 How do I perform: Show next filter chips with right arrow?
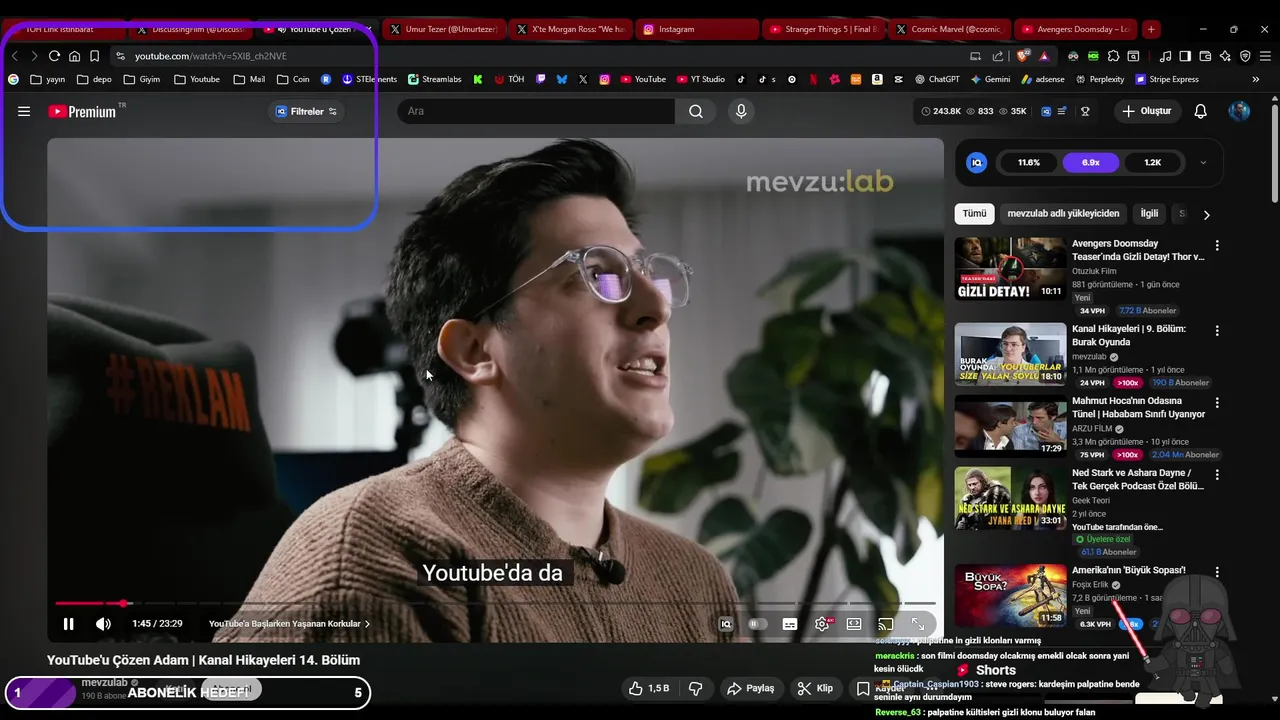click(1206, 214)
